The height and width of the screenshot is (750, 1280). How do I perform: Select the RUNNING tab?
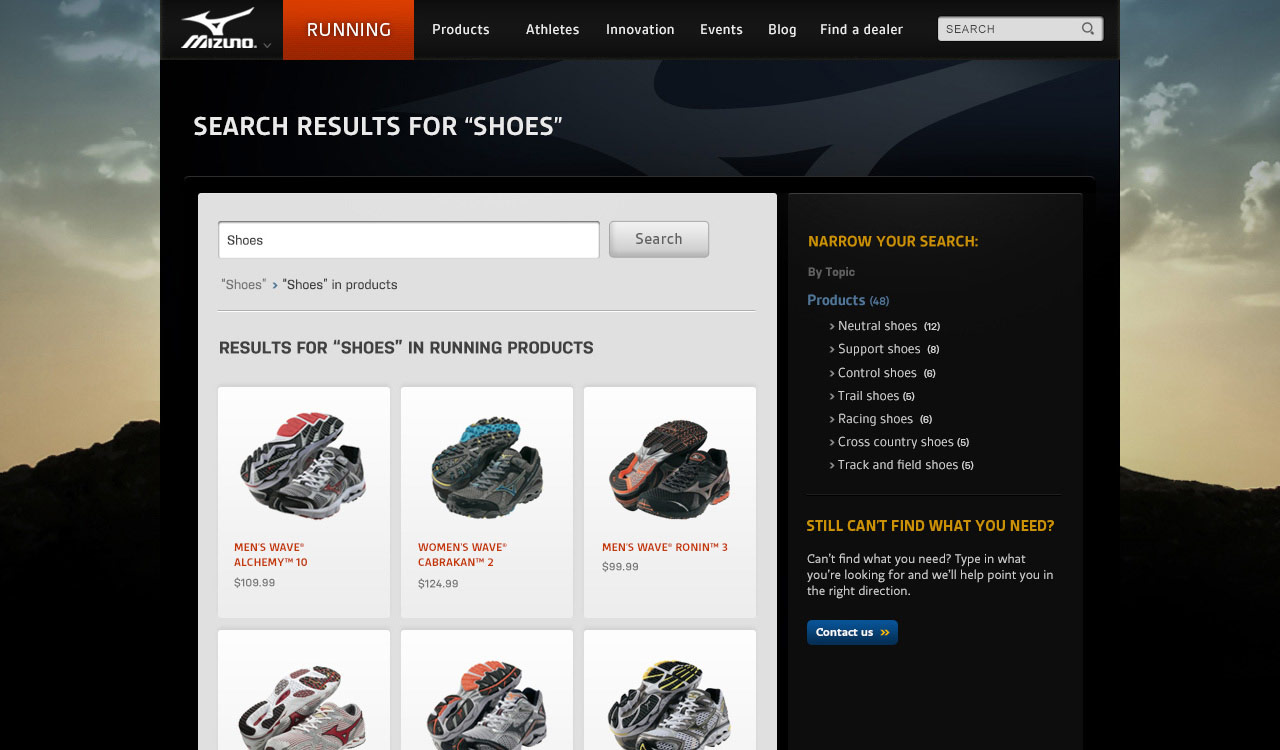click(x=348, y=30)
